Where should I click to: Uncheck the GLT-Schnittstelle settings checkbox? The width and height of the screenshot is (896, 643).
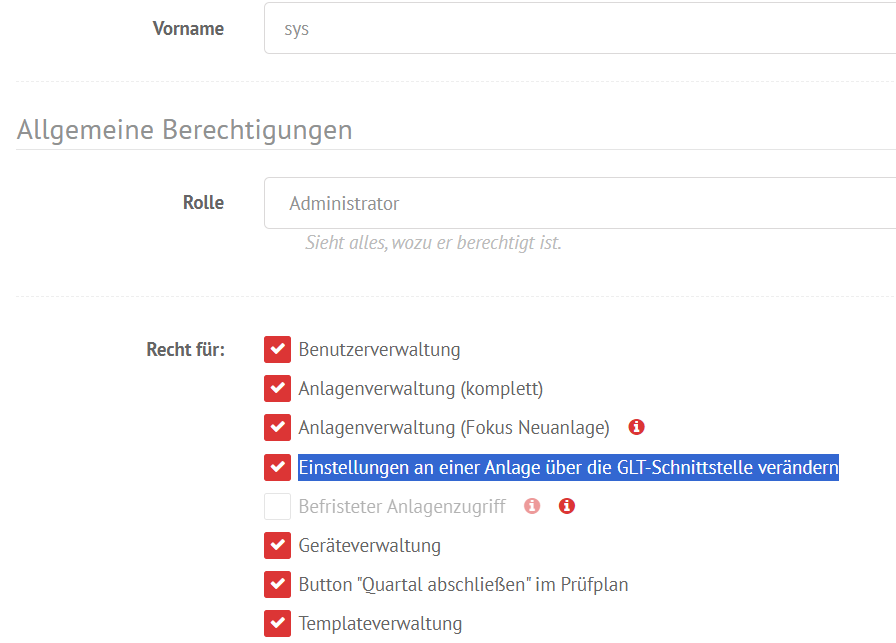(x=277, y=467)
